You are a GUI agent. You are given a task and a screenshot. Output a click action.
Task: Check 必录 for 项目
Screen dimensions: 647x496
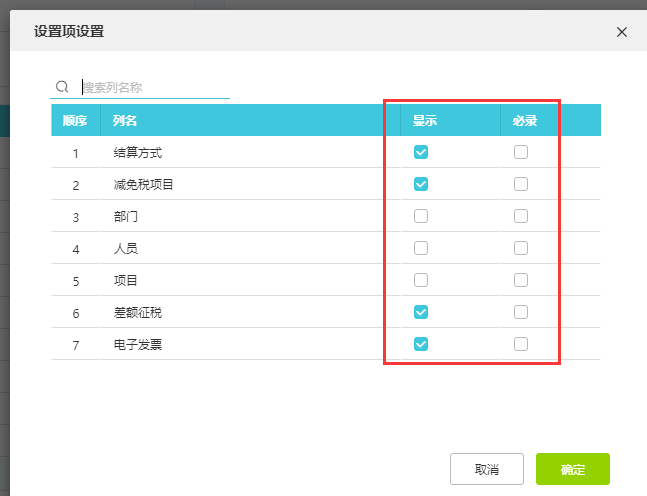(x=521, y=280)
